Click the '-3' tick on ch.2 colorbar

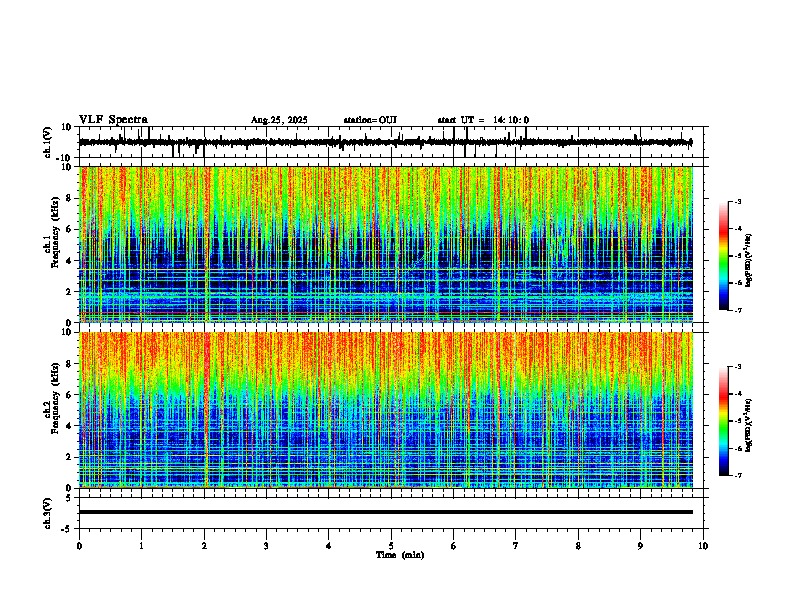coord(737,367)
